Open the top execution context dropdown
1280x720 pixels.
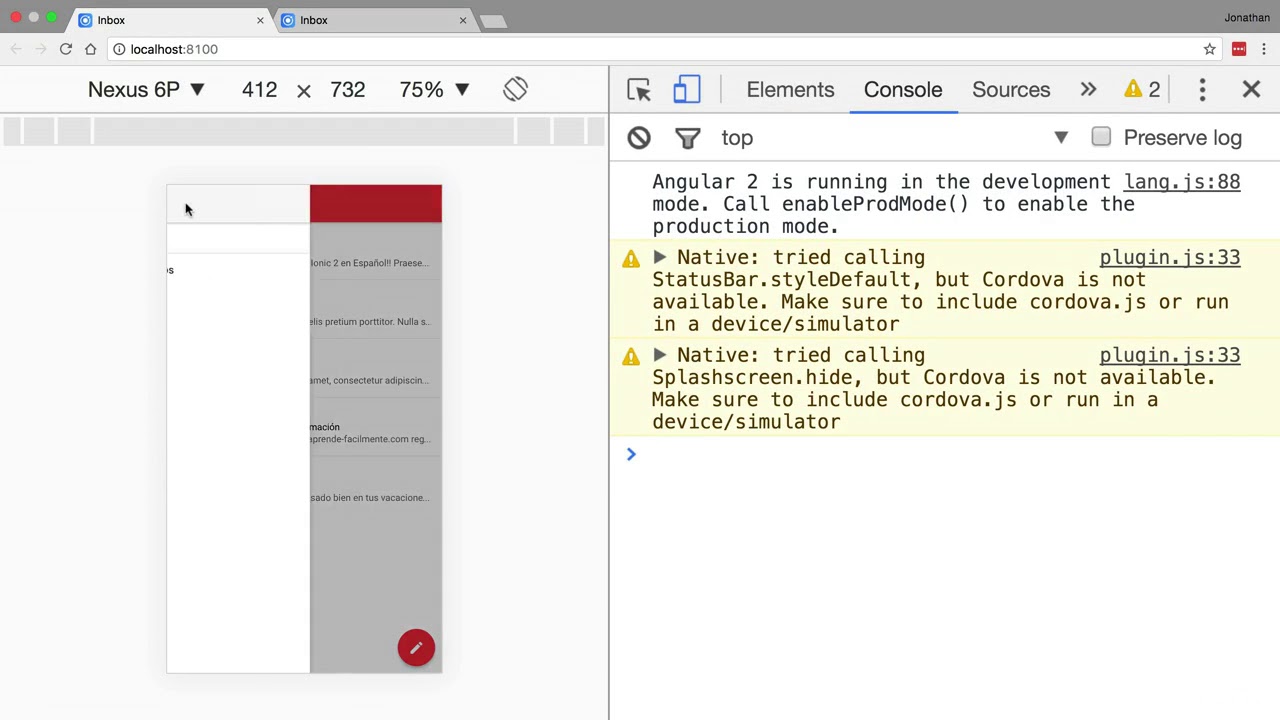(895, 138)
